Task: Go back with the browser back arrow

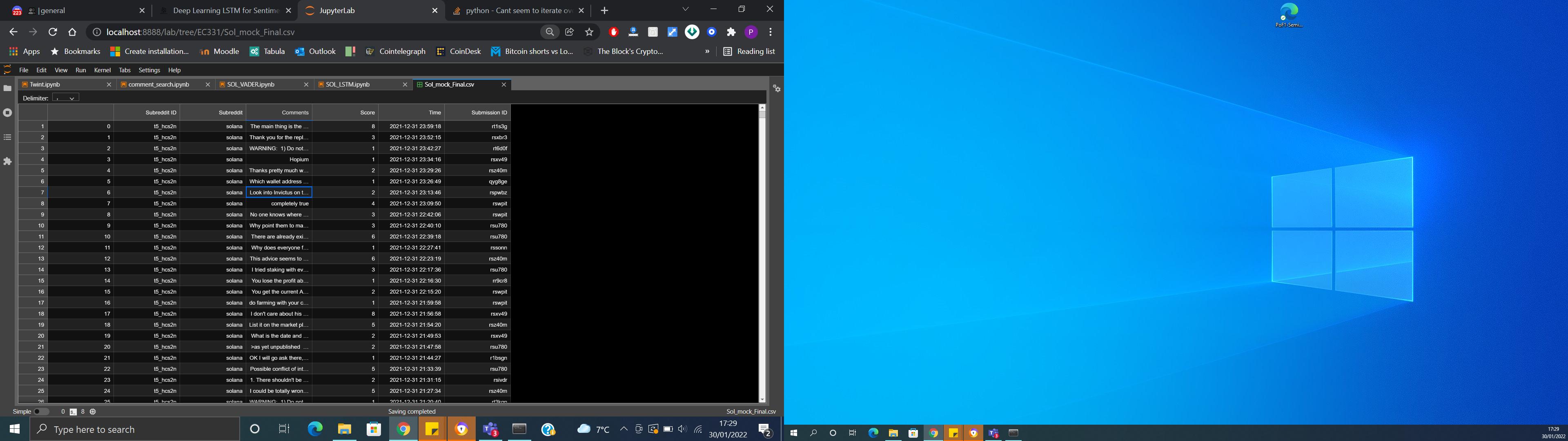Action: [x=13, y=32]
